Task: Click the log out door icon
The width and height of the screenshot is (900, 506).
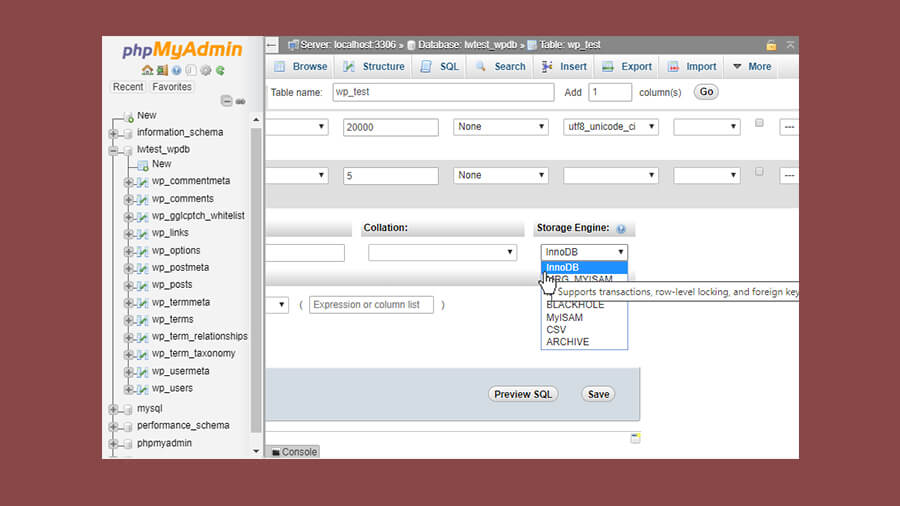Action: [x=162, y=71]
